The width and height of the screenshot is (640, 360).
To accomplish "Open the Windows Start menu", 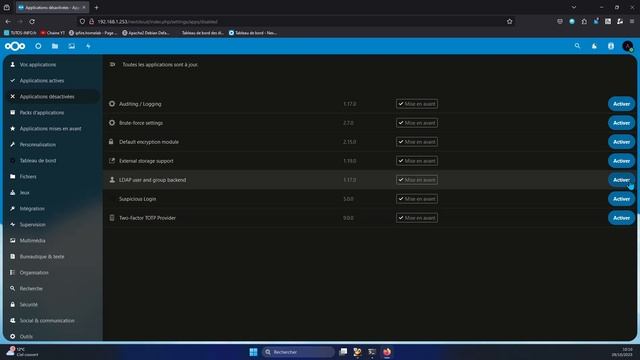I will point(253,352).
